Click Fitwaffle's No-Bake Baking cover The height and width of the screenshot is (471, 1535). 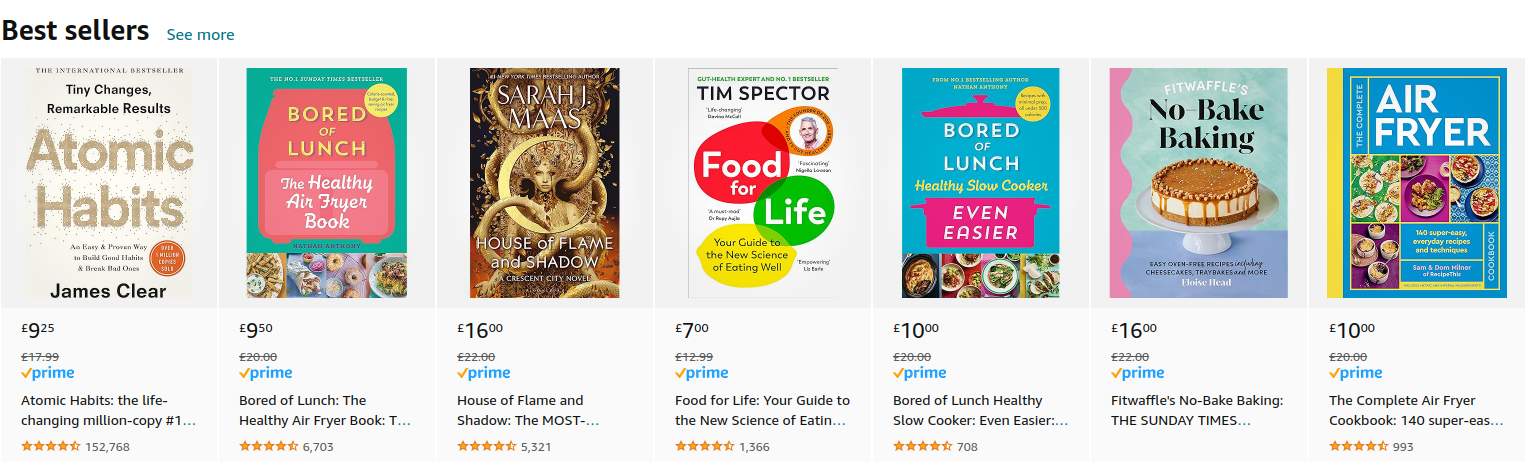[x=1198, y=182]
